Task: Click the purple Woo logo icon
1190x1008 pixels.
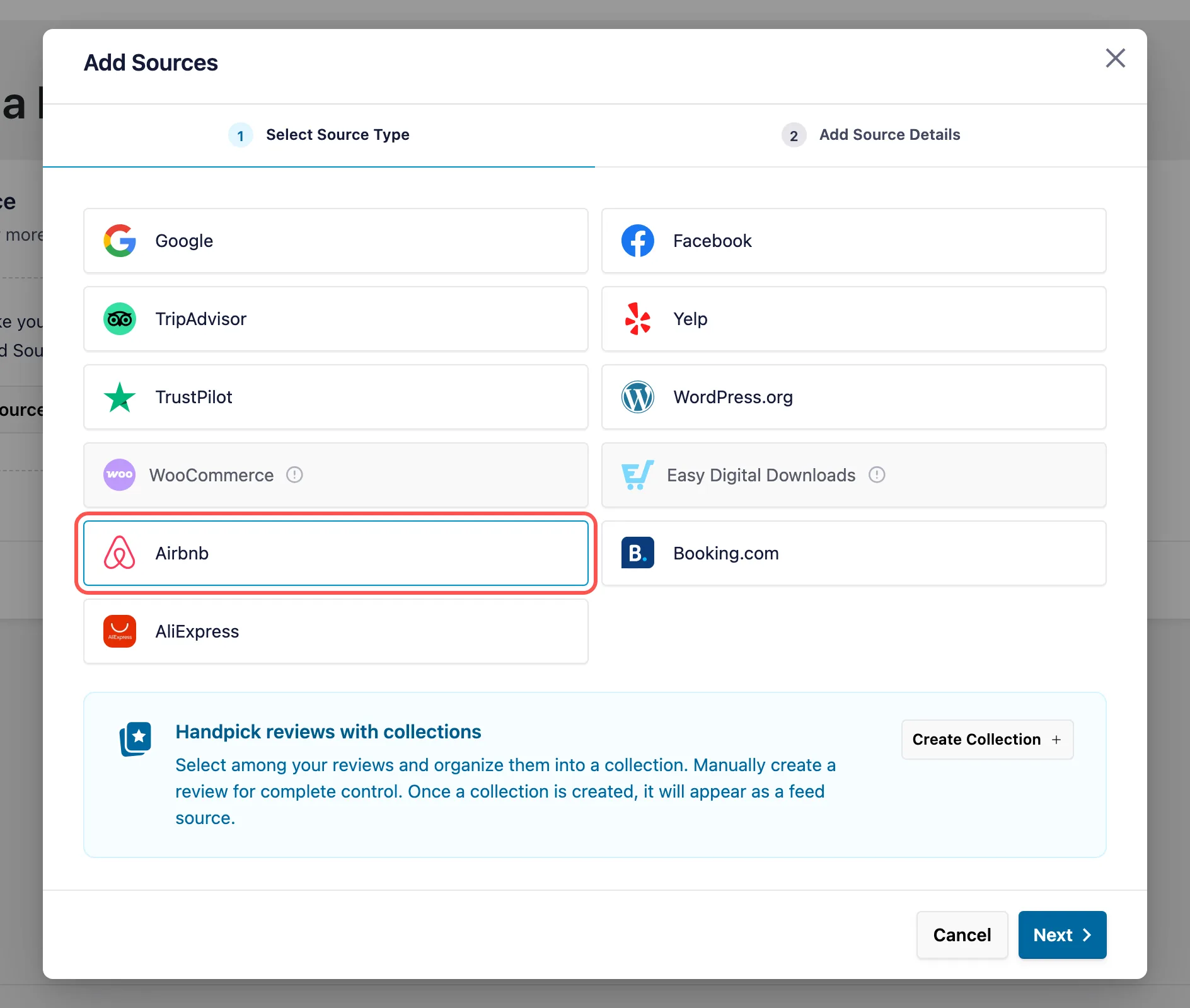Action: tap(120, 475)
